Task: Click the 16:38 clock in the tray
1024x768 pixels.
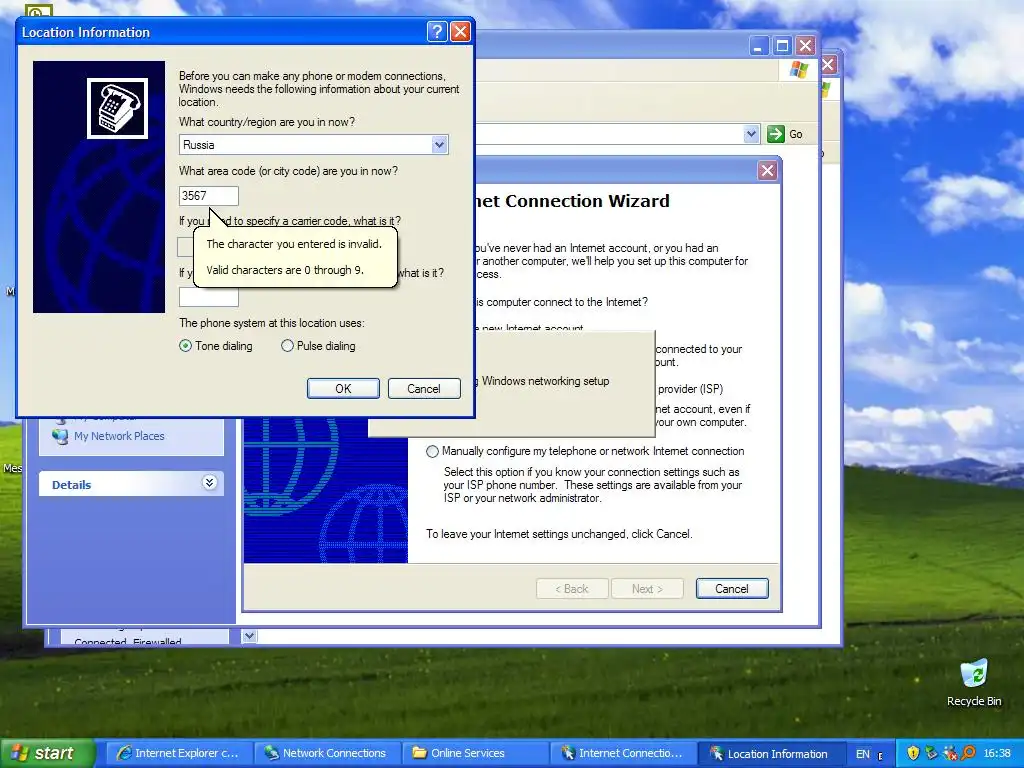Action: tap(997, 754)
